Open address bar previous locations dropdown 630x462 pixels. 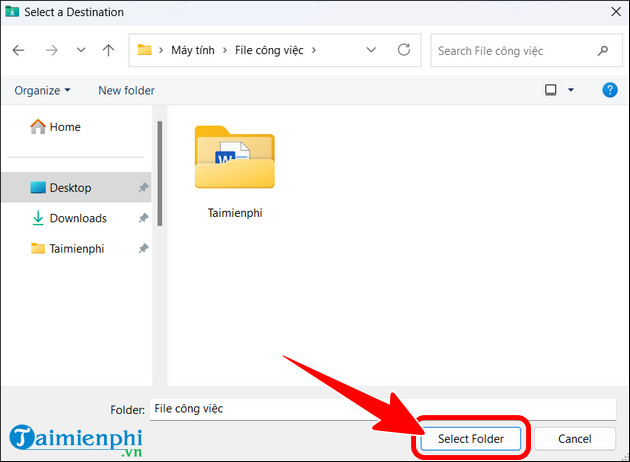pyautogui.click(x=371, y=50)
